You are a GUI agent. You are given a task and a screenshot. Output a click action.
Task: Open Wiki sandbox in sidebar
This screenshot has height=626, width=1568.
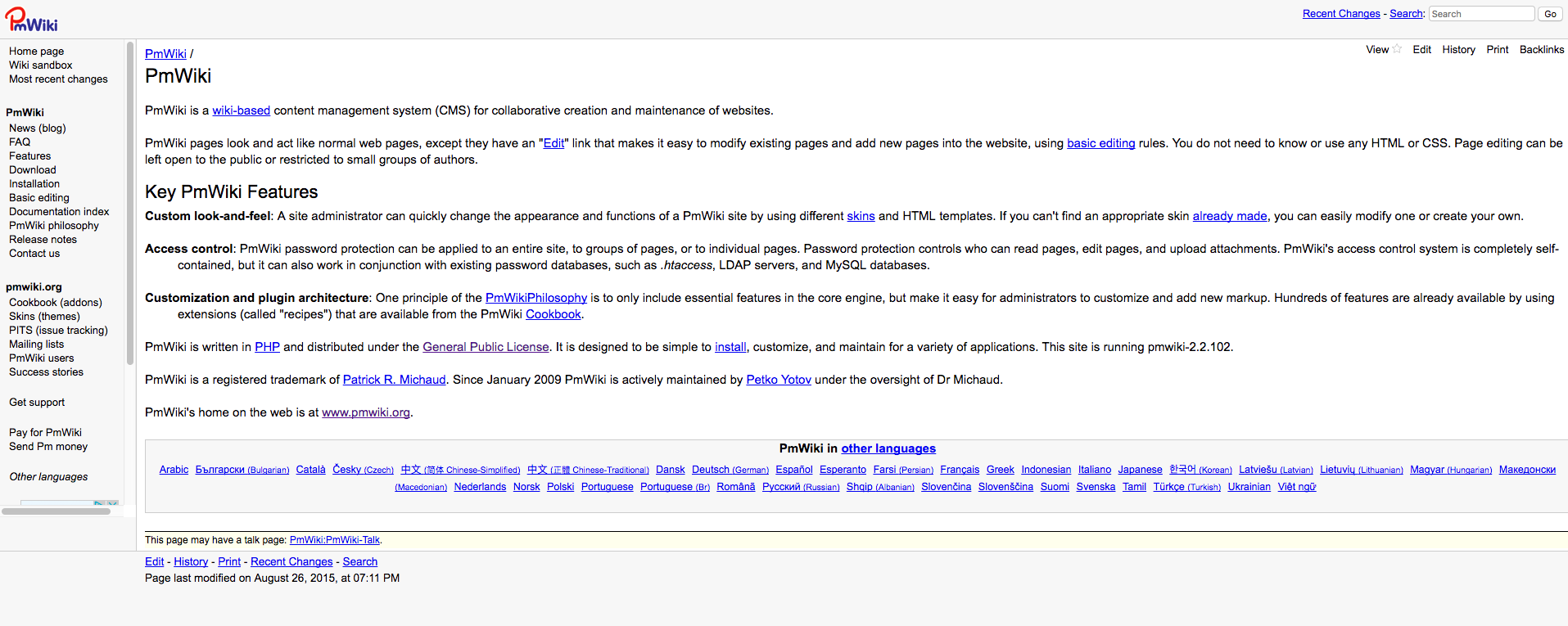coord(40,65)
